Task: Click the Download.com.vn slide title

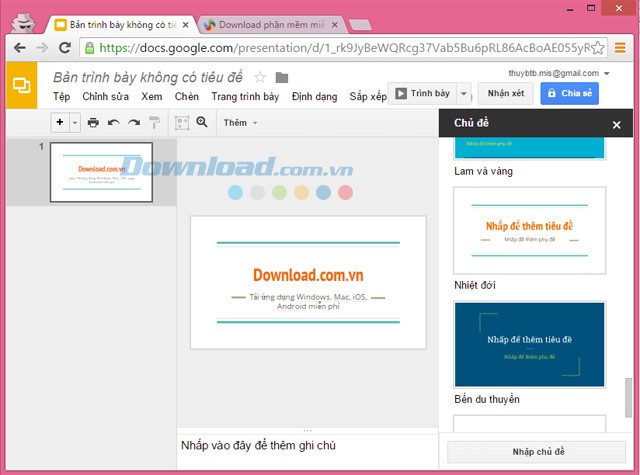Action: [x=308, y=275]
